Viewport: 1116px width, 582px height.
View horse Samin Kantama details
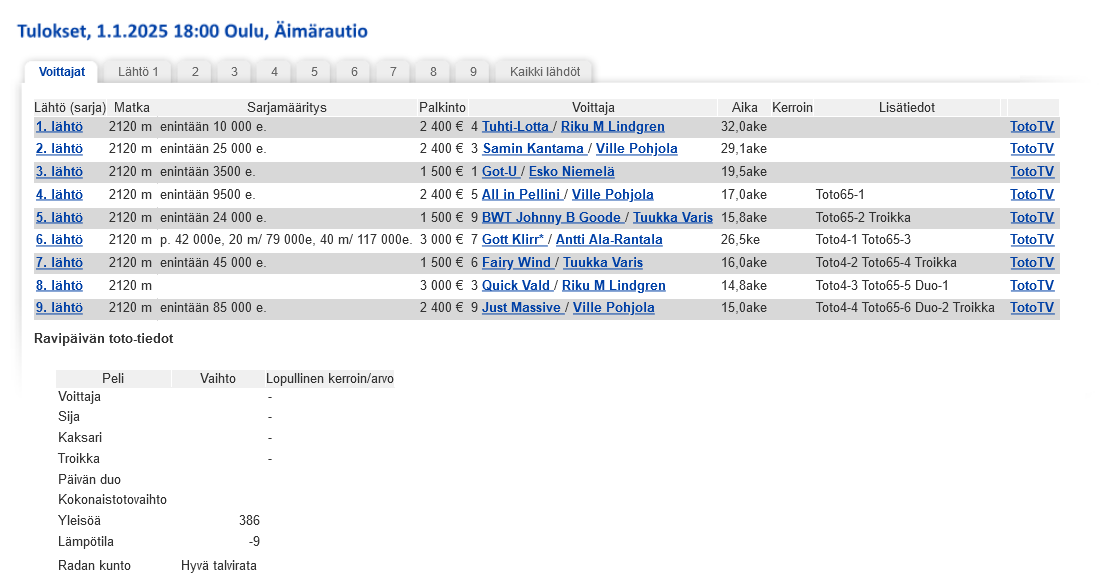[533, 149]
